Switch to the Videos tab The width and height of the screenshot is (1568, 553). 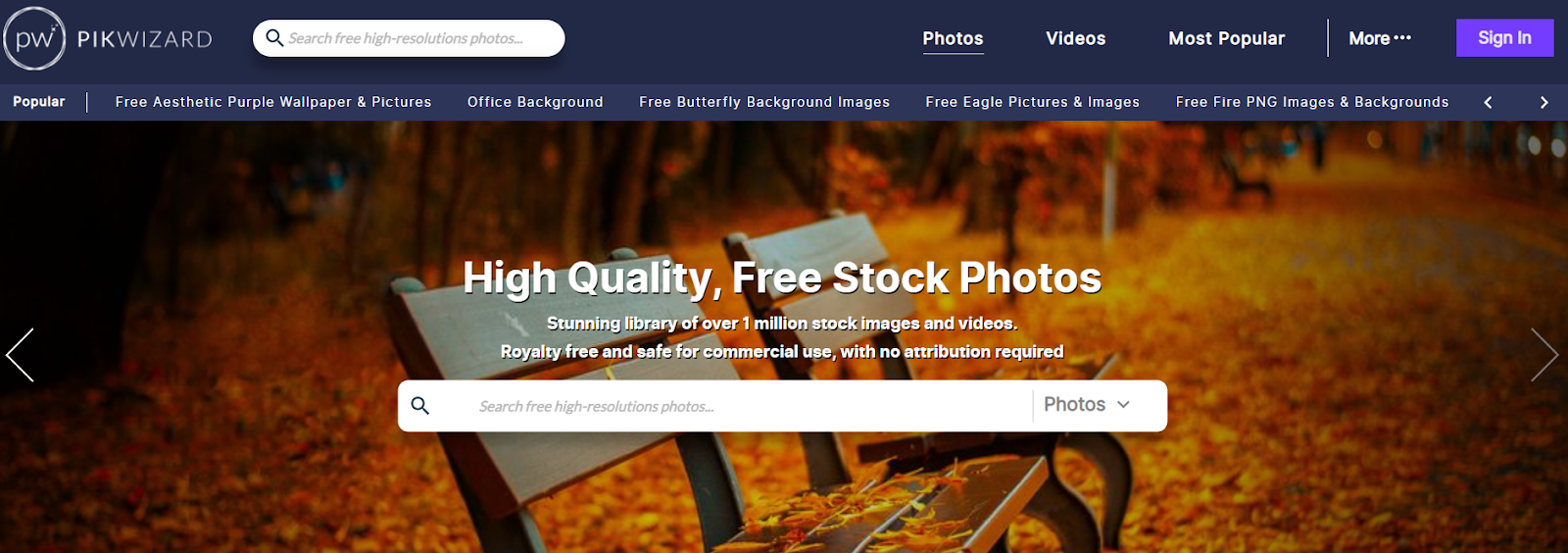(x=1075, y=38)
